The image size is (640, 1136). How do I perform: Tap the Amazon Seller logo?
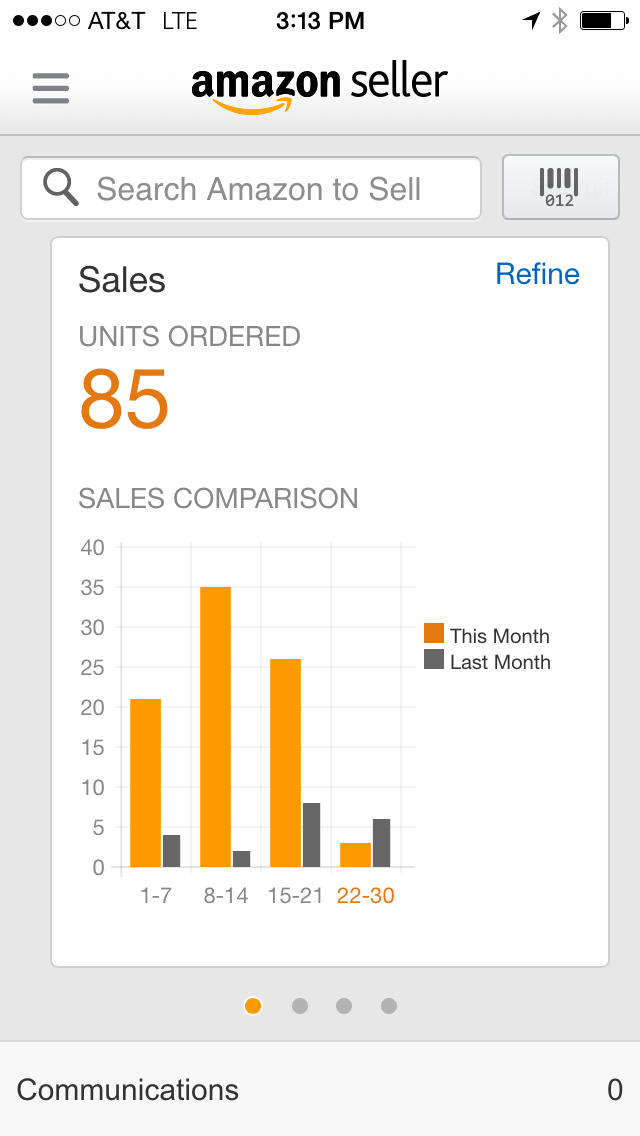[319, 89]
